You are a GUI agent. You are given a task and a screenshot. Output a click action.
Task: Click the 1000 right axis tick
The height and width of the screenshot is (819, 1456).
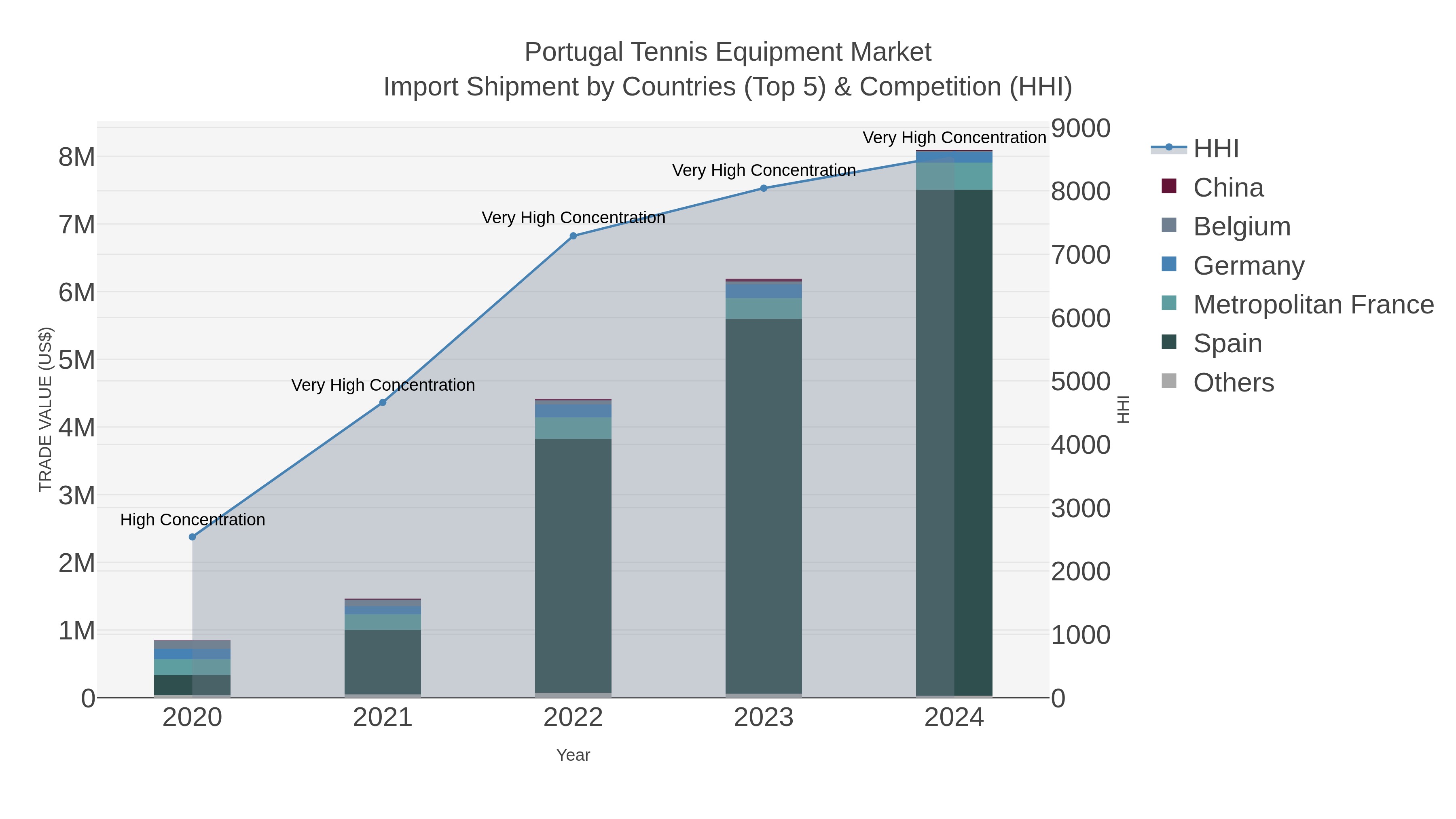point(1081,635)
